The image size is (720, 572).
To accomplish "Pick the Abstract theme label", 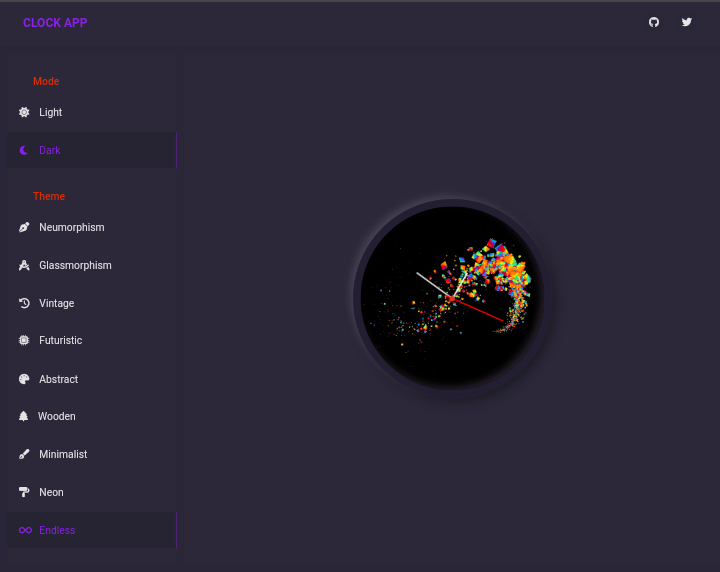I will [58, 379].
